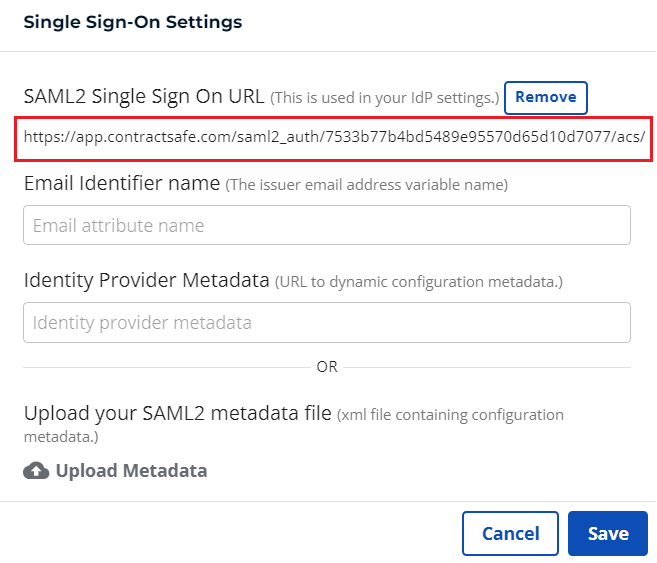Remove the SAML2 Single Sign On URL
657x563 pixels.
[x=546, y=98]
